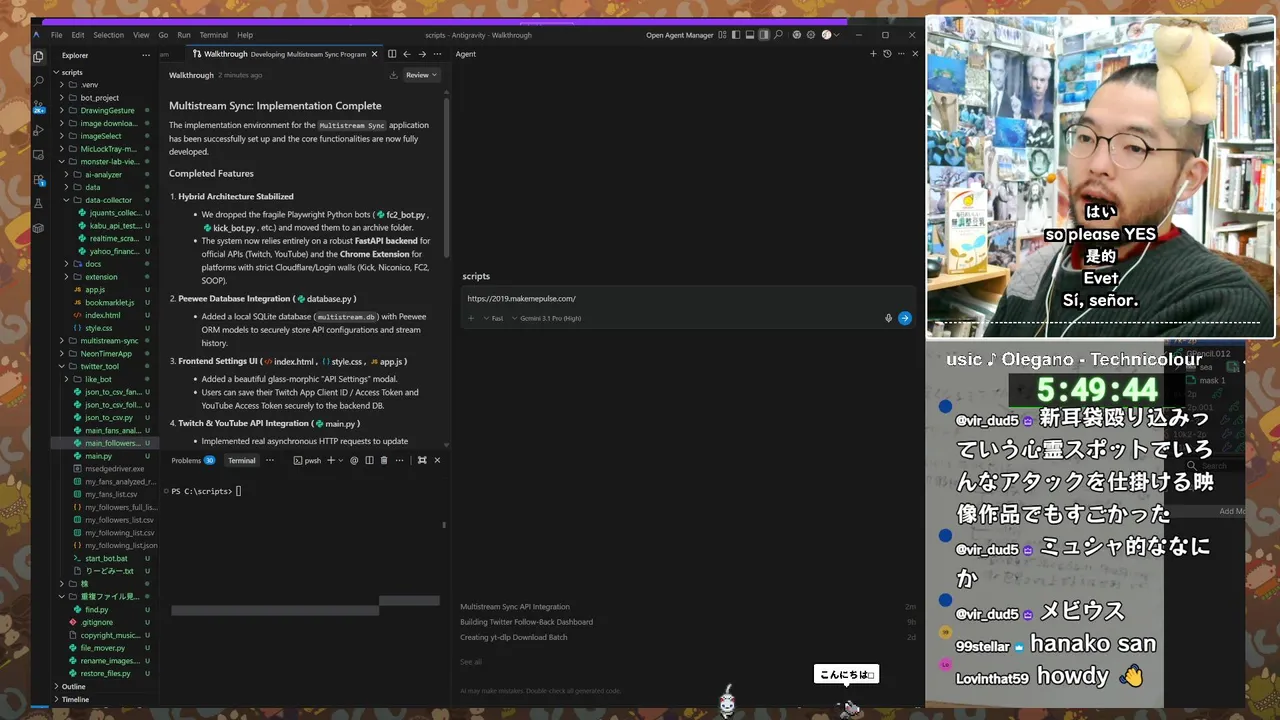1280x720 pixels.
Task: Download the Walkthrough artifact
Action: (393, 75)
